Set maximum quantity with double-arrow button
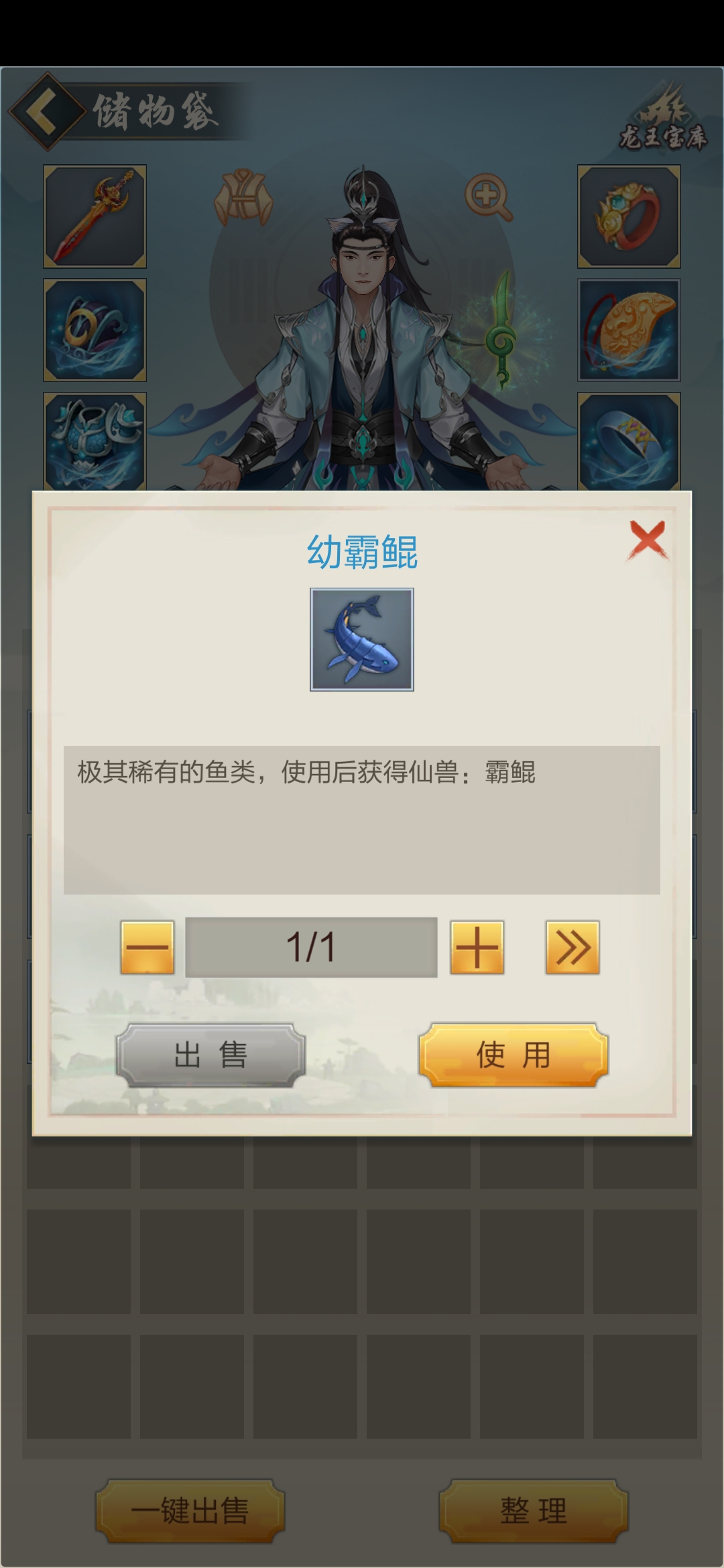The image size is (724, 1568). (x=572, y=948)
